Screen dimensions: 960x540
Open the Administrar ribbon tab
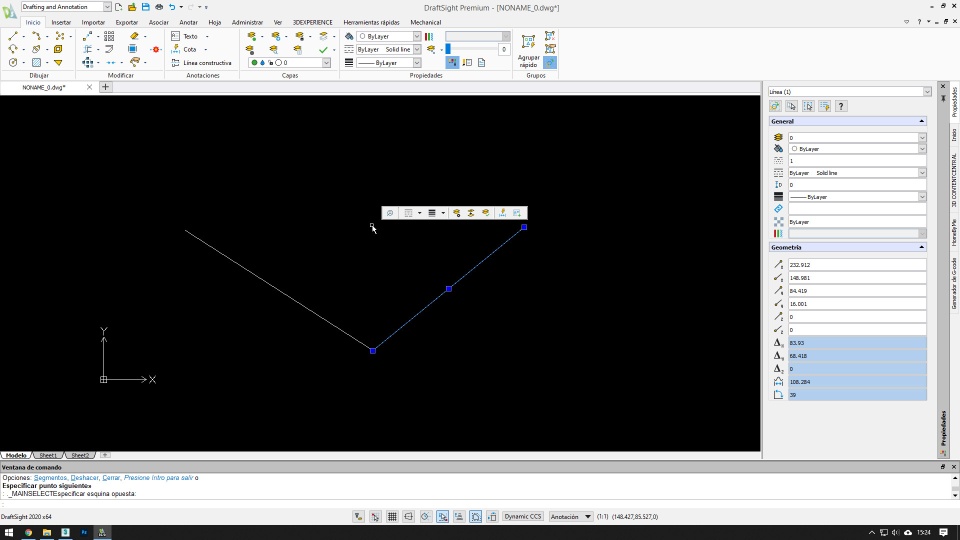[x=247, y=22]
